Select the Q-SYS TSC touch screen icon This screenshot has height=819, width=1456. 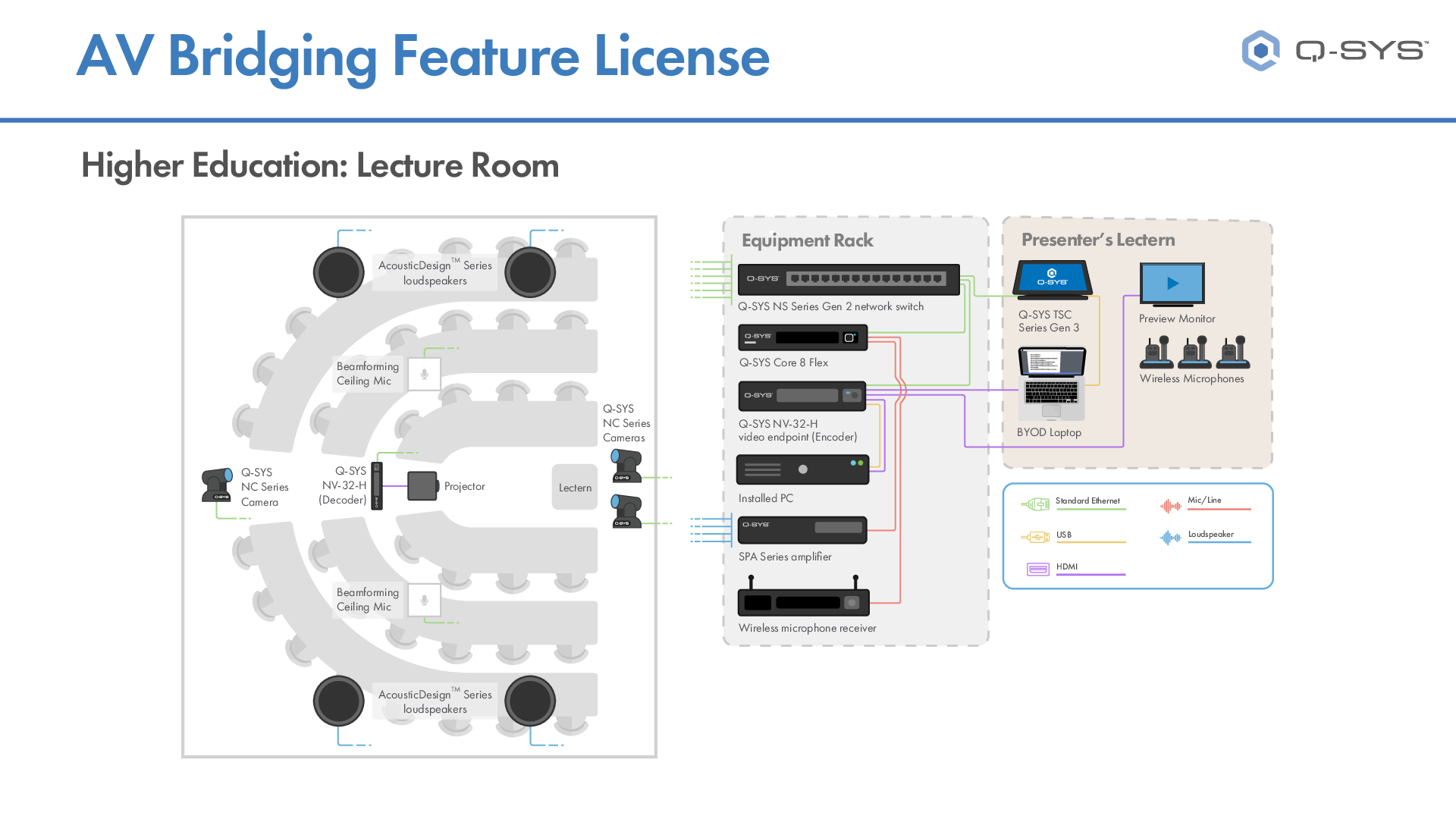tap(1053, 280)
